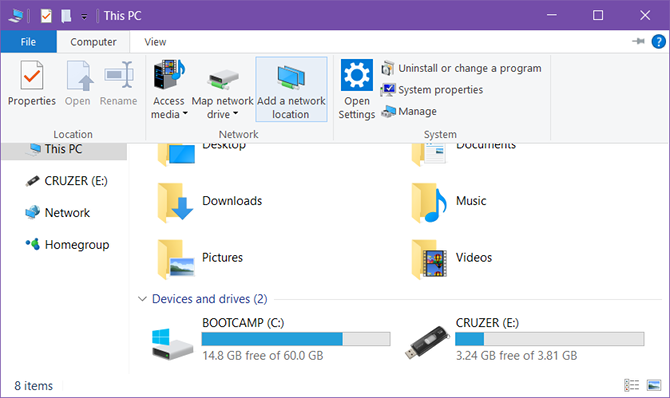Open System properties
Viewport: 670px width, 398px height.
click(432, 90)
